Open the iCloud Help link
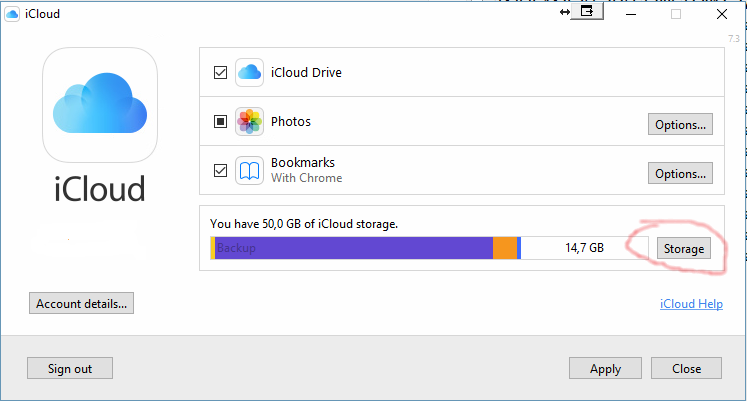Screen dimensions: 747x401 pos(691,304)
